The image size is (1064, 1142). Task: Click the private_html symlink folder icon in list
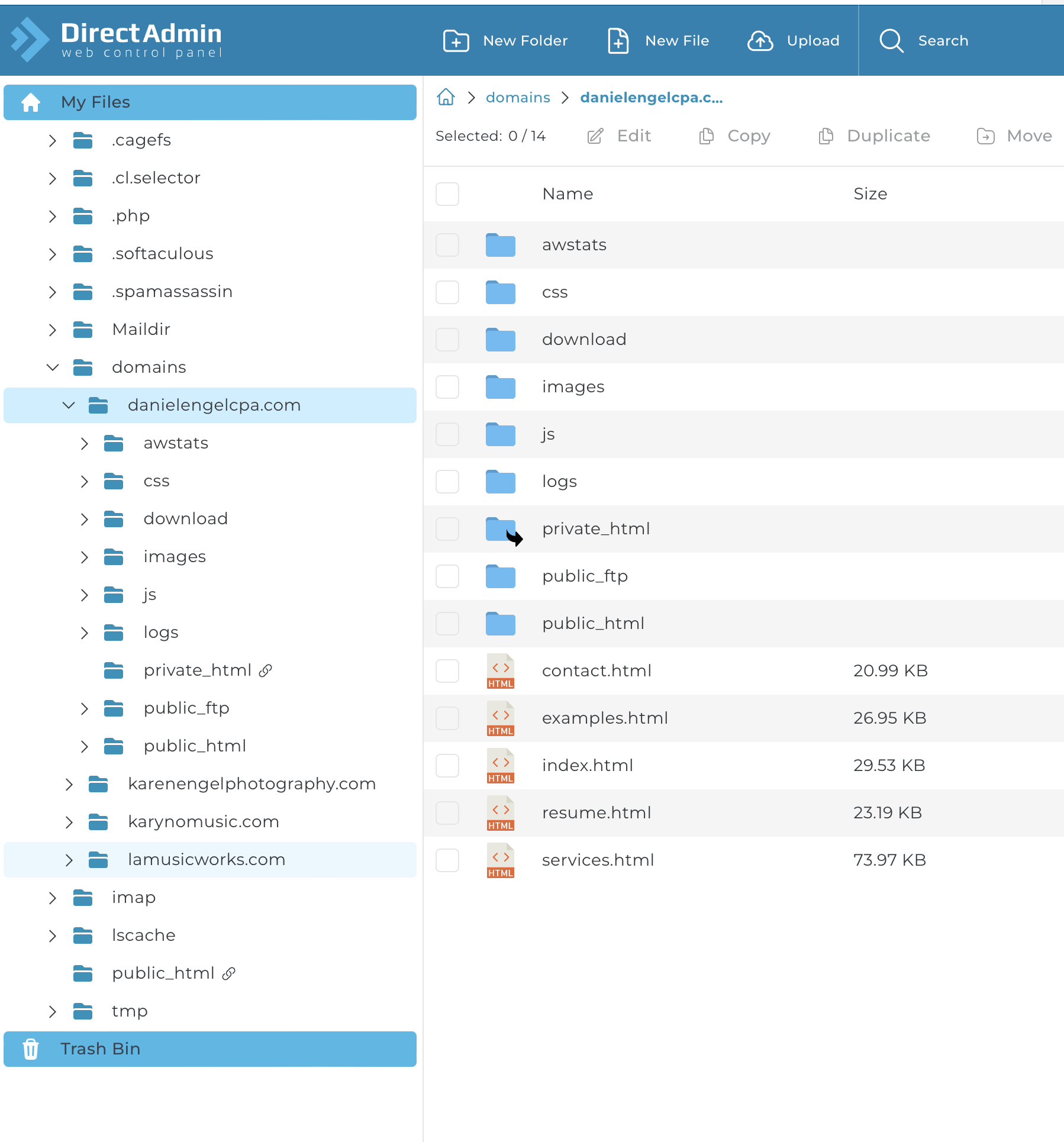click(x=503, y=530)
